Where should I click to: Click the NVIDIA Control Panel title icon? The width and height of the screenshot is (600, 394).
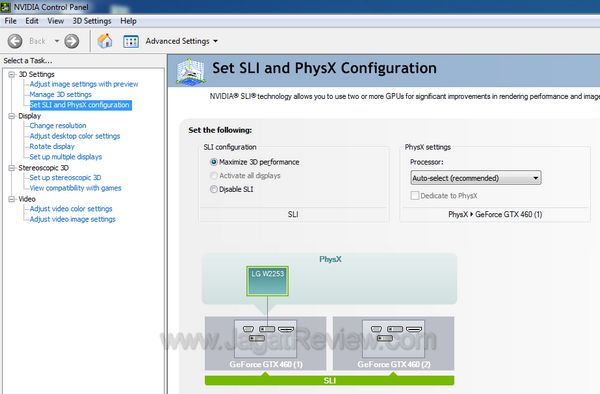[5, 7]
